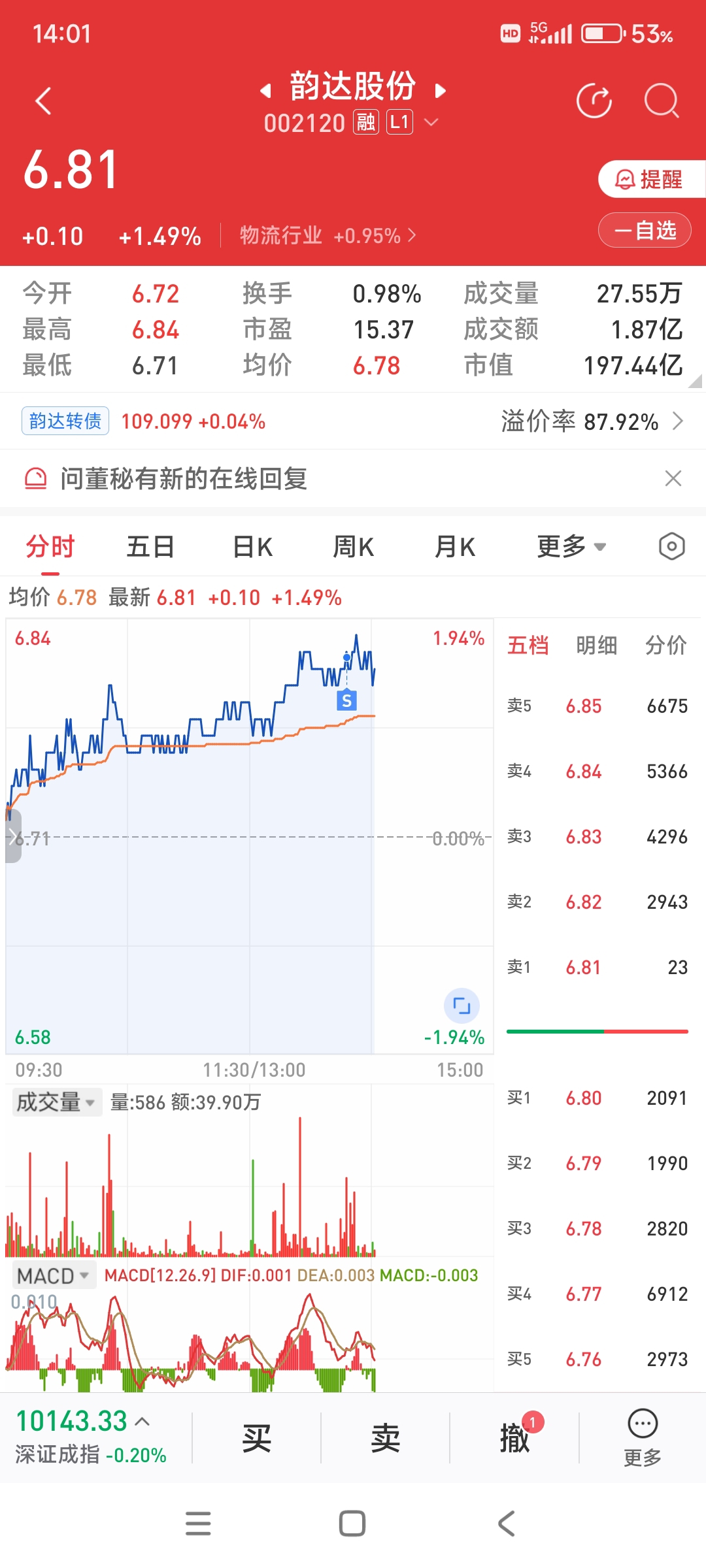Go back with the top-left arrow
Viewport: 706px width, 1568px height.
click(x=43, y=101)
